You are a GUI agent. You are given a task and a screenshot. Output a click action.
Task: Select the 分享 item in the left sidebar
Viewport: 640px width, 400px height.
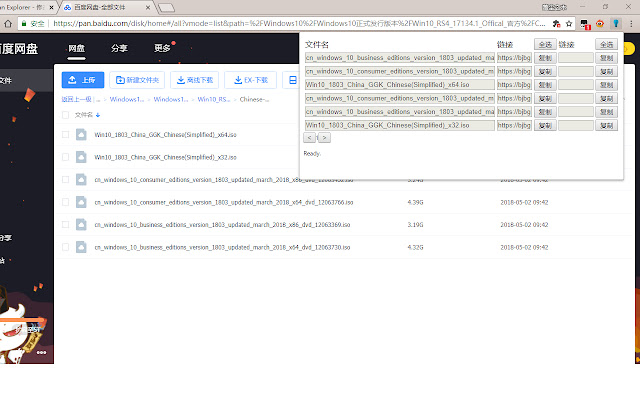click(x=6, y=238)
